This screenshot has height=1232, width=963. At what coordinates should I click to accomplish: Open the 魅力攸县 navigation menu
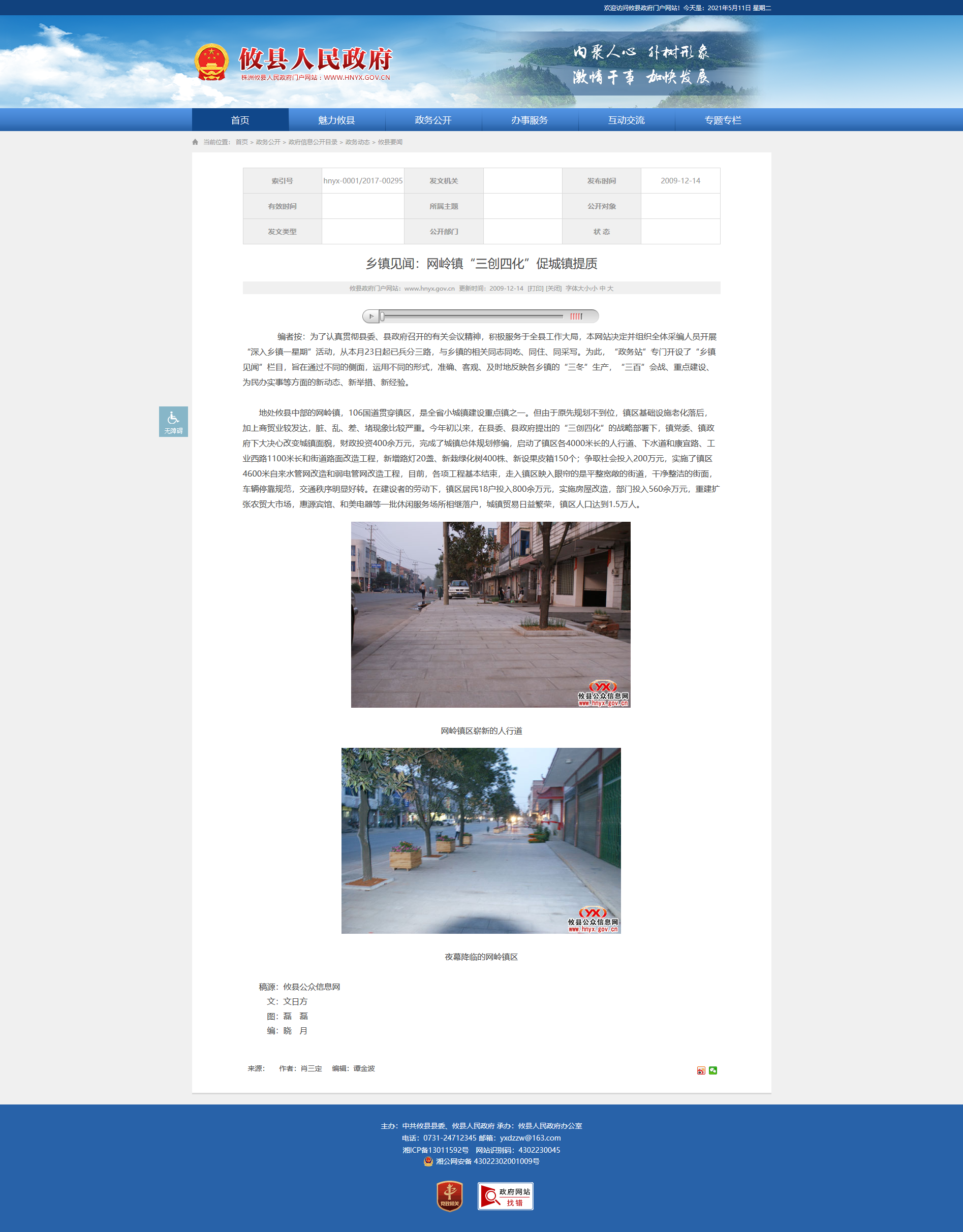click(336, 120)
